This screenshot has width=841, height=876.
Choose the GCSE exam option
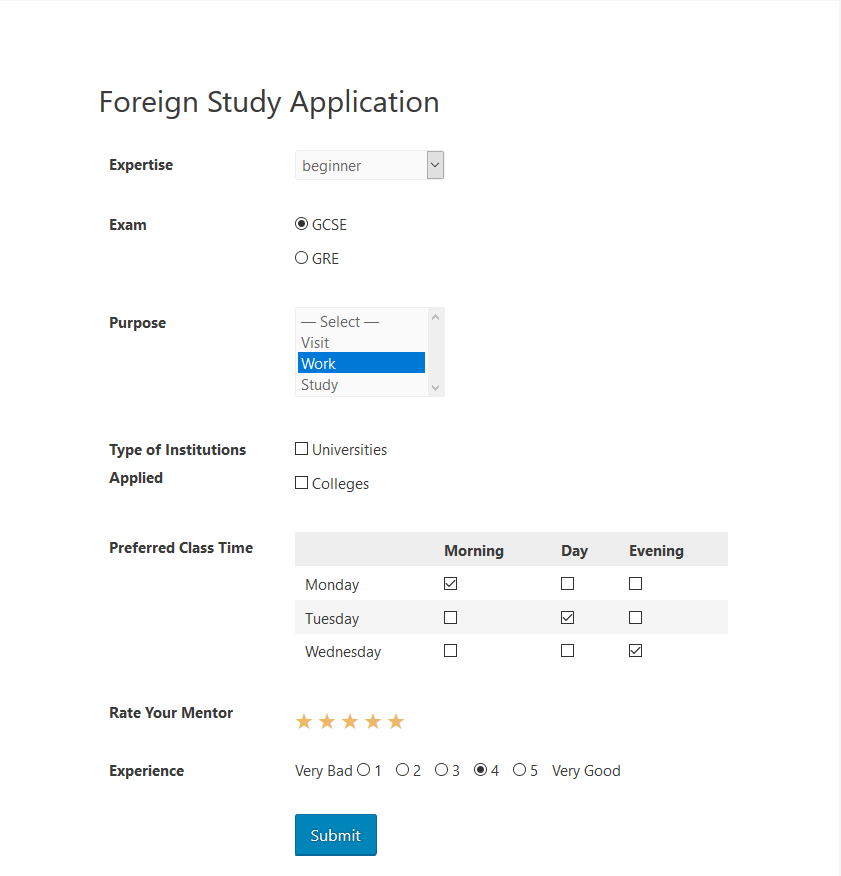[x=301, y=224]
